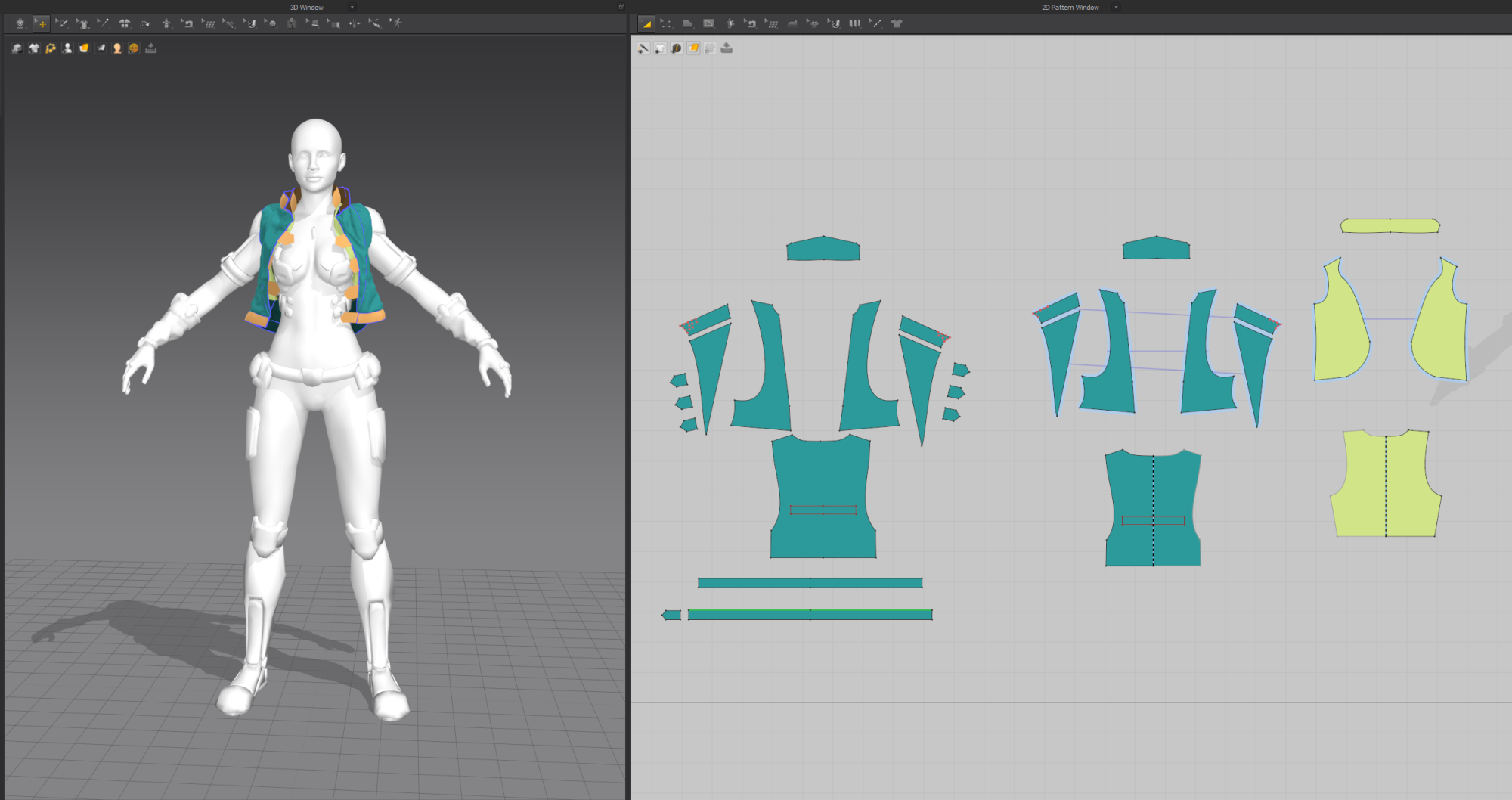Toggle the locked pattern display icon
1512x800 pixels.
coord(710,48)
